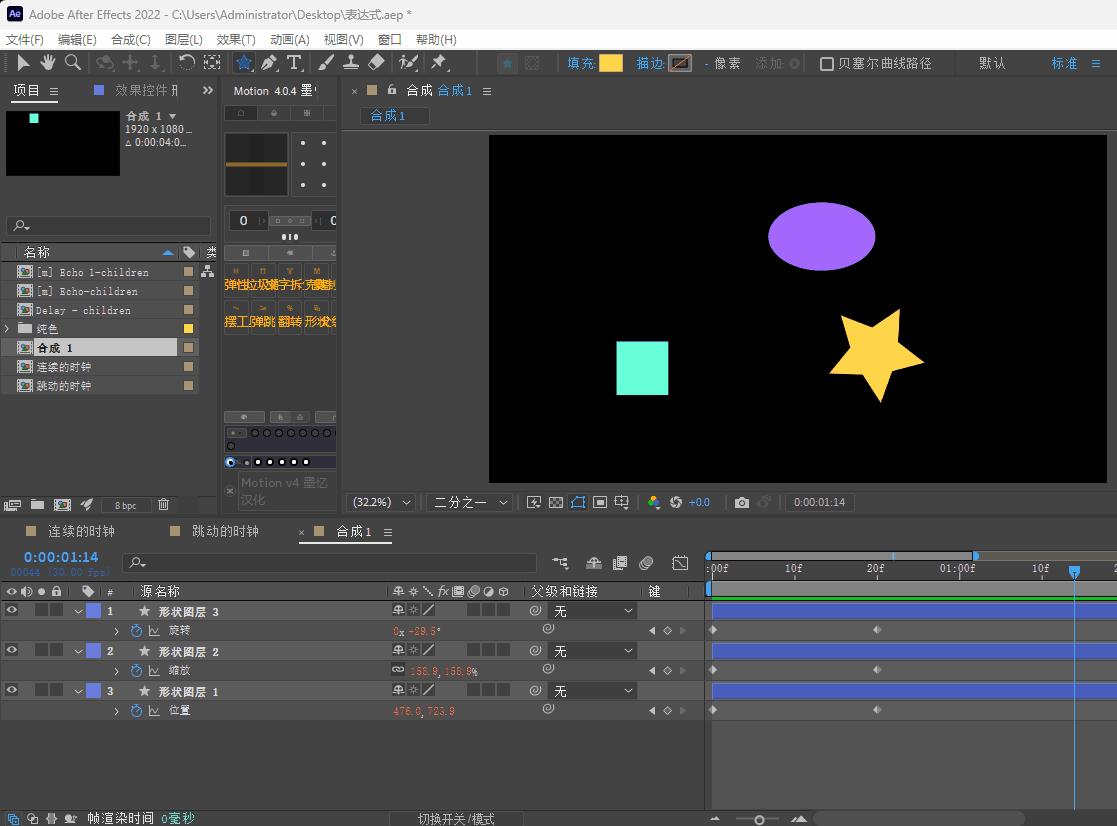
Task: Click the yellow fill color swatch
Action: (610, 63)
